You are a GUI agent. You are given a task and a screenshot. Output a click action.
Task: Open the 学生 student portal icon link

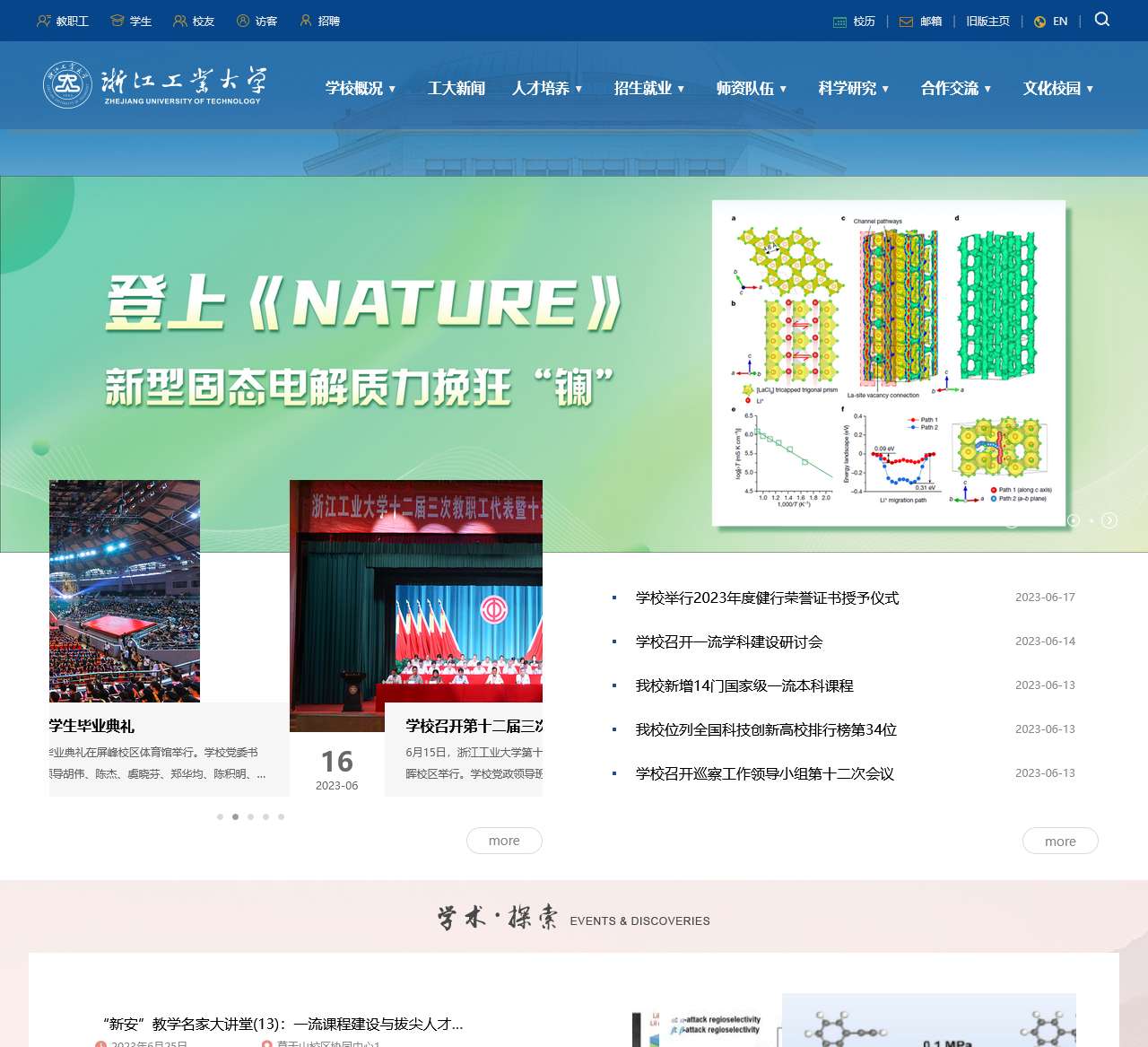click(131, 21)
